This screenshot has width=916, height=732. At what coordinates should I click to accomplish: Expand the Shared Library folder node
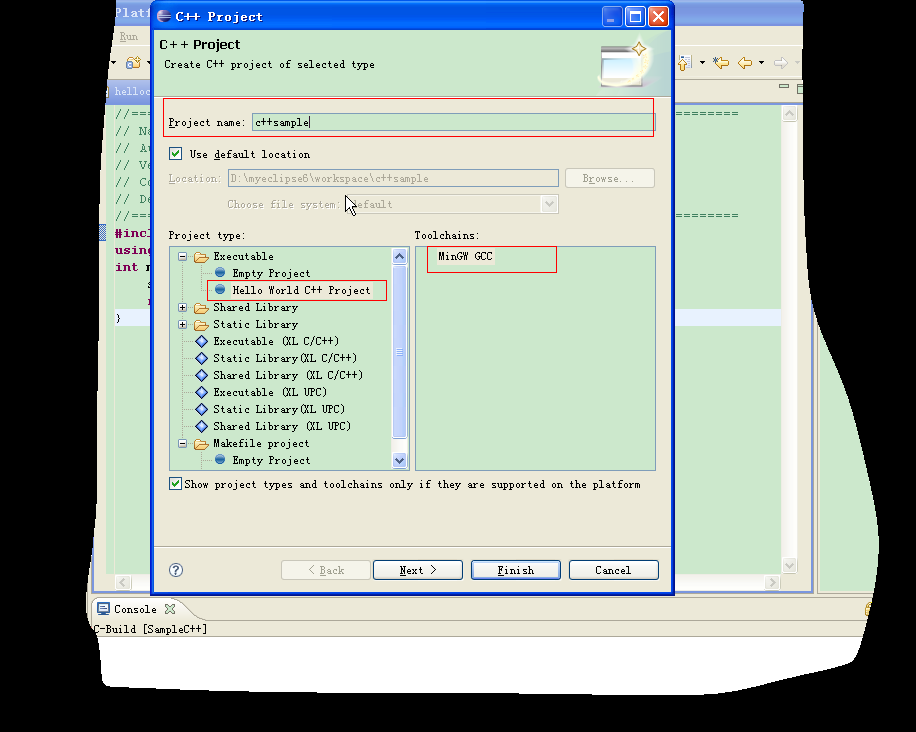183,307
